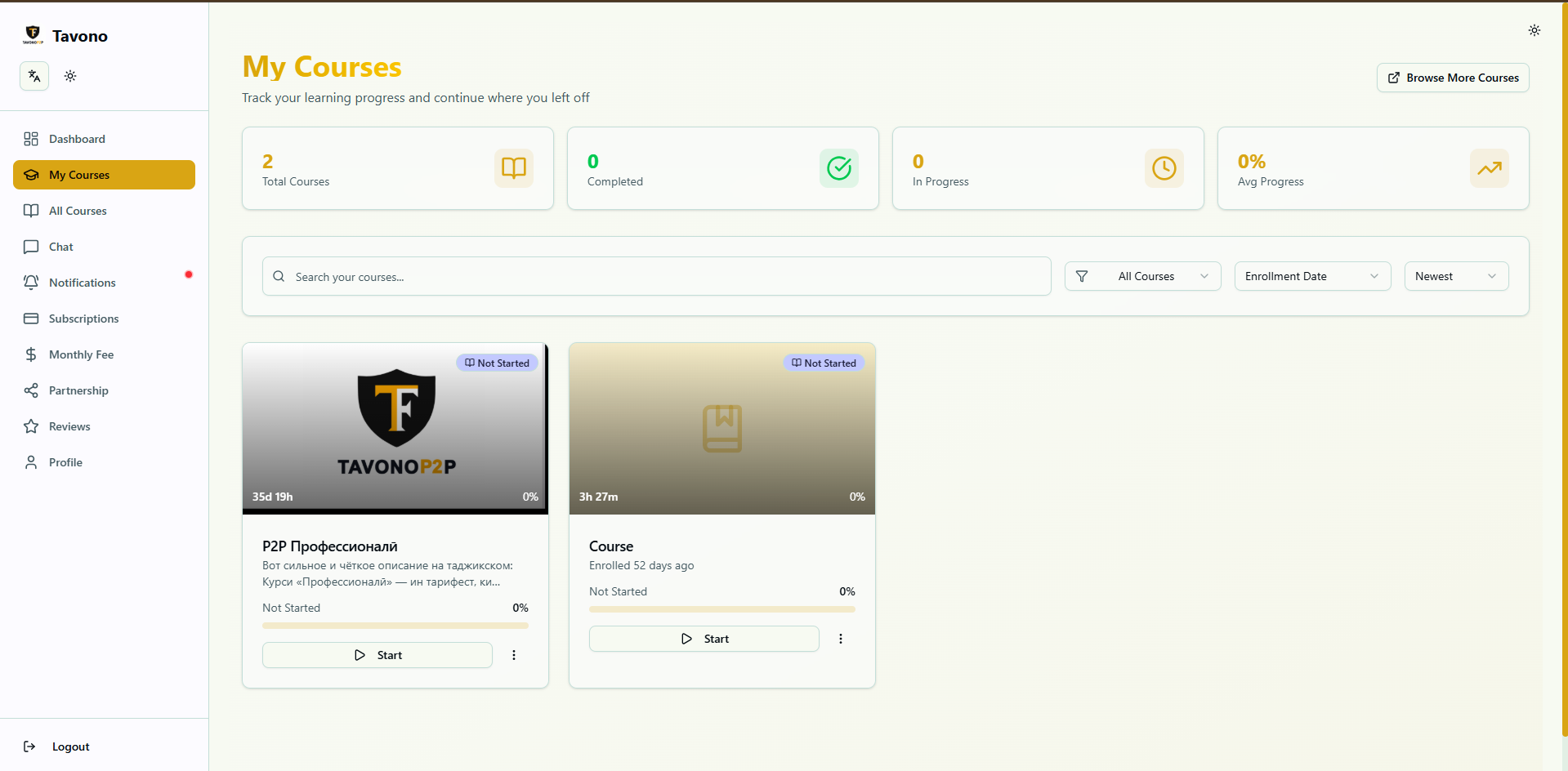
Task: Select My Courses sidebar item
Action: [x=104, y=175]
